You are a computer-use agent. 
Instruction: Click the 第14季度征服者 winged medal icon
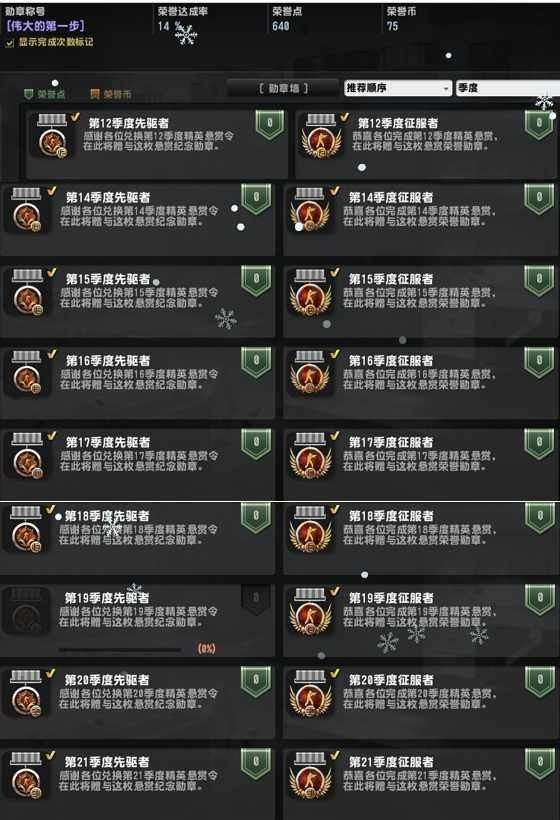[x=310, y=210]
